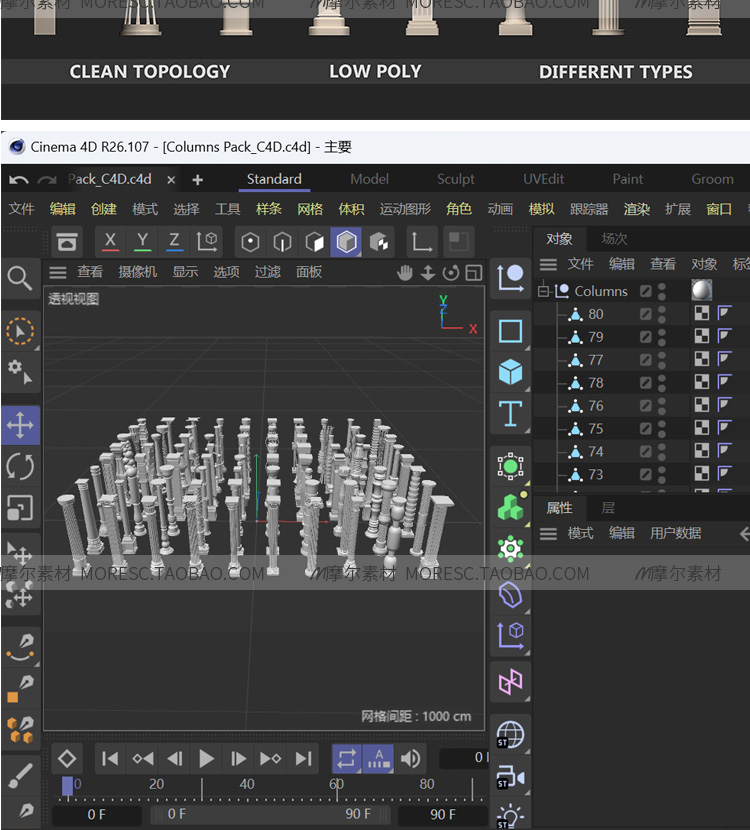Screen dimensions: 750x830
Task: Add a camera object
Action: pos(510,777)
